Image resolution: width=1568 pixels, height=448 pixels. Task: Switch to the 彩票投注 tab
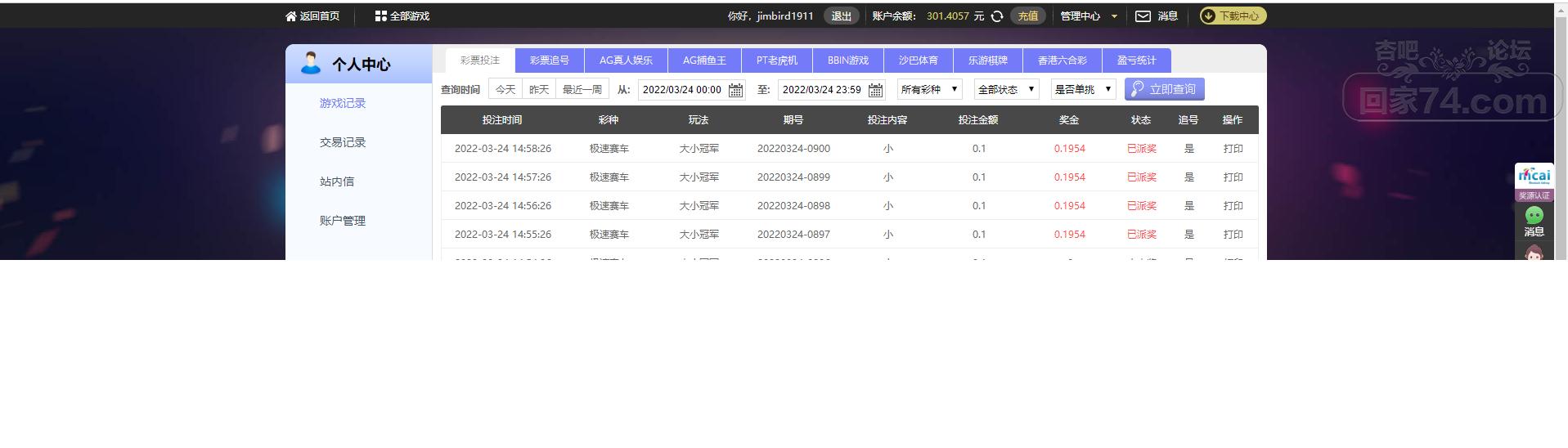480,60
